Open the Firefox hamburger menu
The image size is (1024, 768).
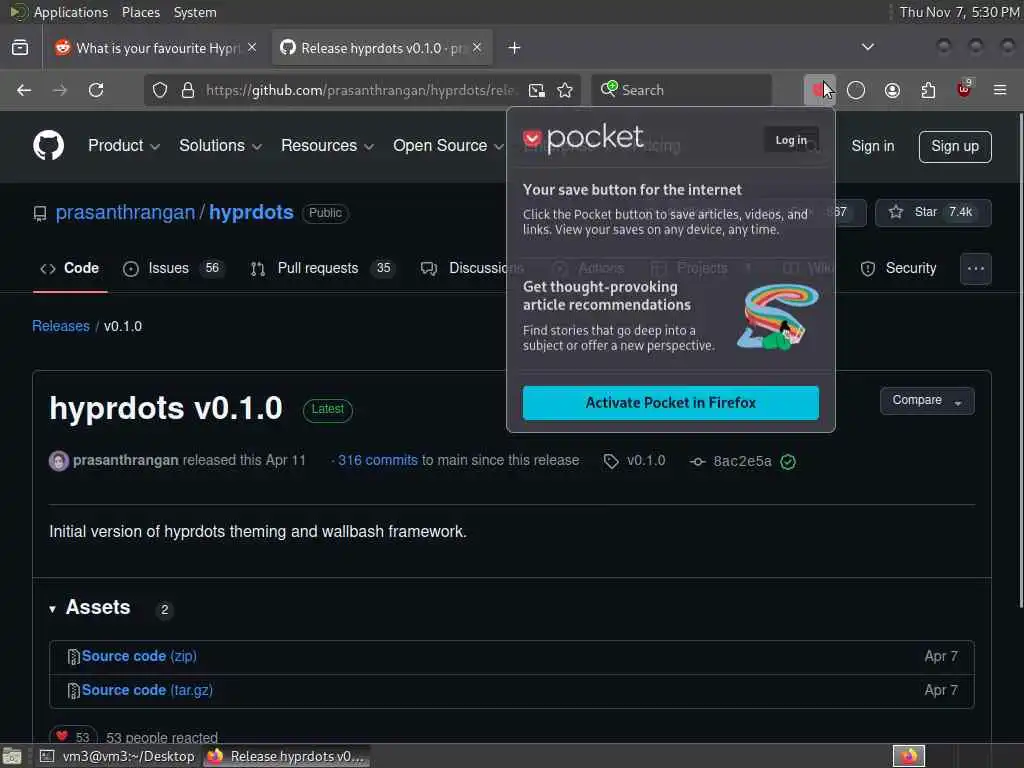tap(1000, 90)
